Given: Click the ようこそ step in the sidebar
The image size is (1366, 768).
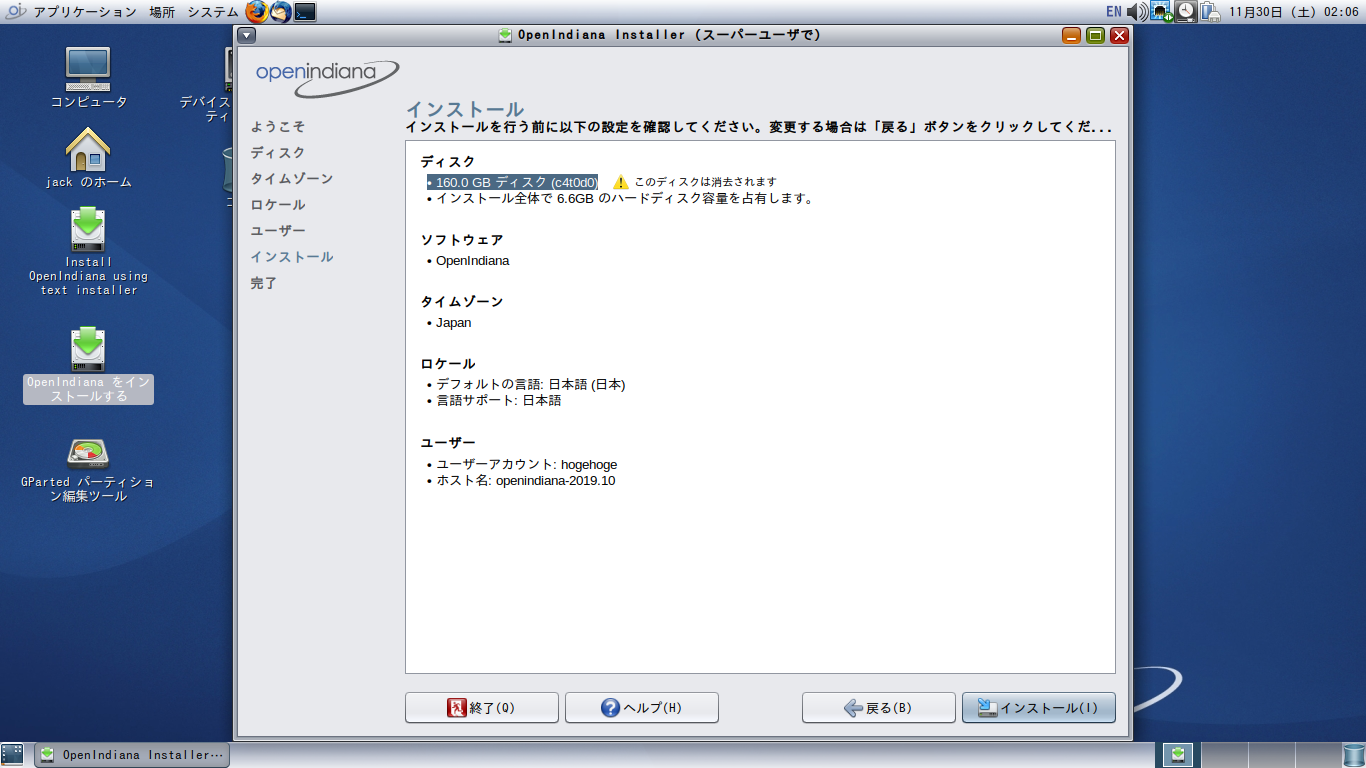Looking at the screenshot, I should (x=278, y=127).
